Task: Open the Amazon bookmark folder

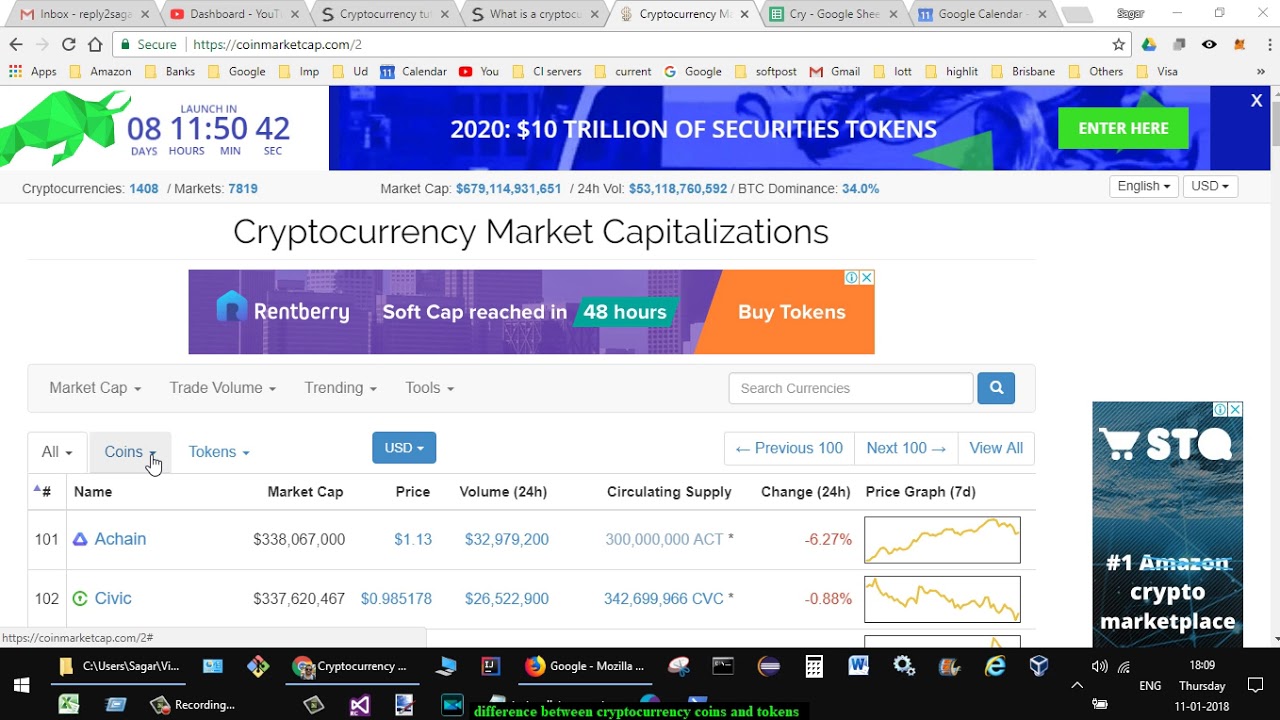Action: coord(99,71)
